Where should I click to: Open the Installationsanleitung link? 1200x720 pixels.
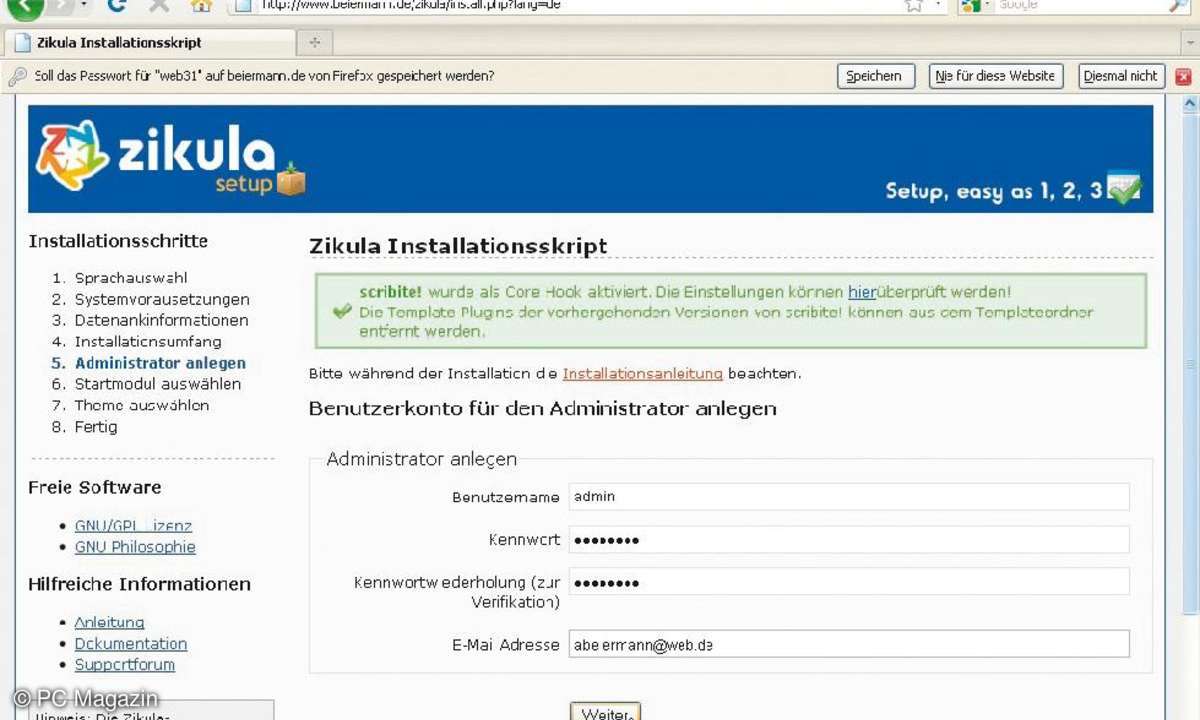click(642, 374)
